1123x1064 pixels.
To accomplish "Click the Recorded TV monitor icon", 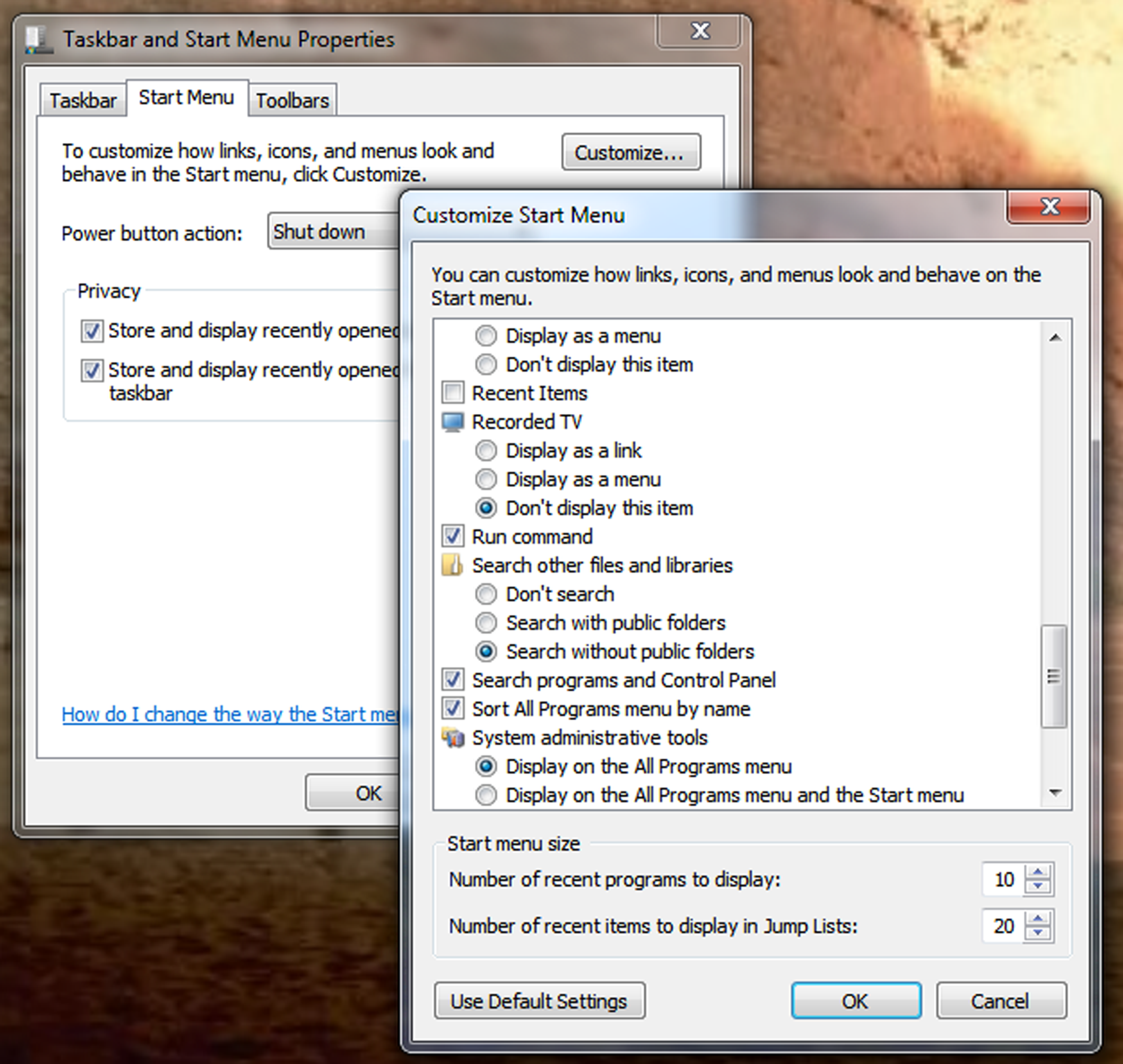I will pyautogui.click(x=452, y=422).
